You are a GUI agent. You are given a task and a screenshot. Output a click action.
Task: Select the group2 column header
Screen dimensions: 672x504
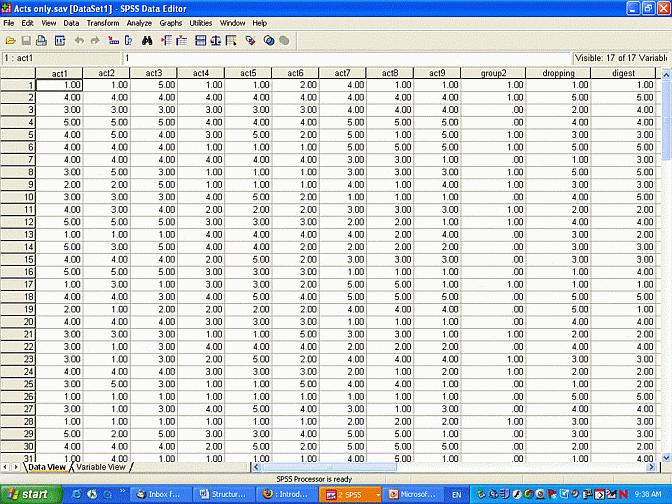click(493, 73)
